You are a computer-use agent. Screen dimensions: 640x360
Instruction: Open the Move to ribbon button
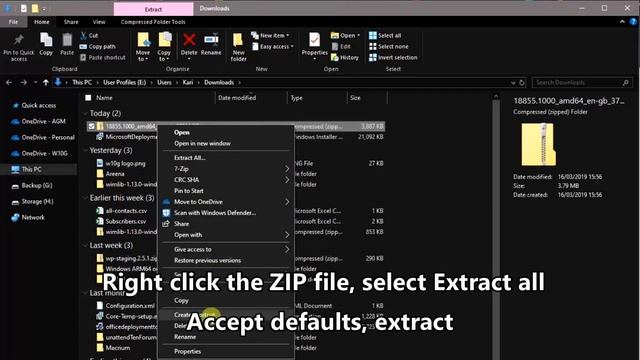pyautogui.click(x=143, y=47)
